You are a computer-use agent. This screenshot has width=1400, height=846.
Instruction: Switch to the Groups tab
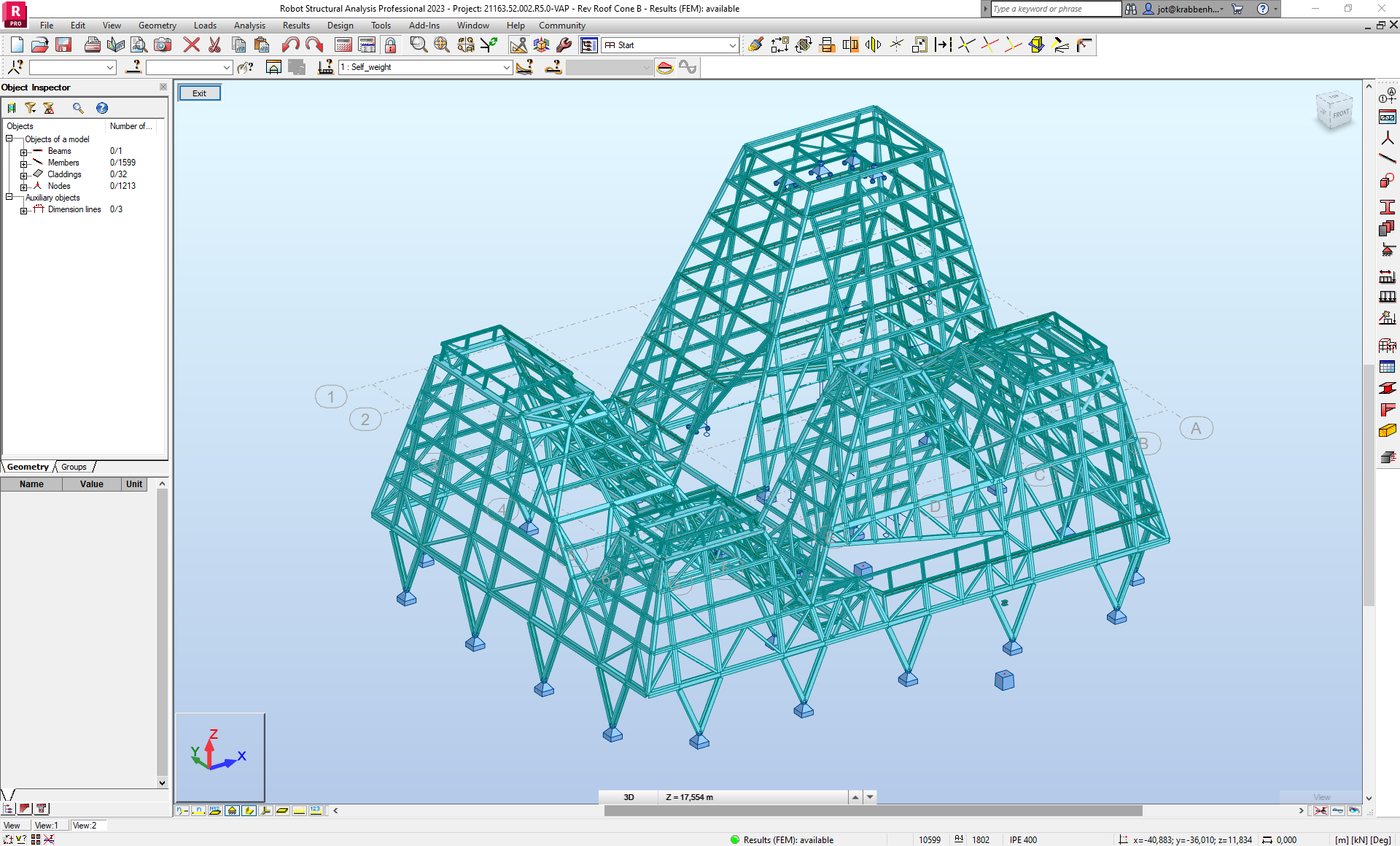click(74, 467)
